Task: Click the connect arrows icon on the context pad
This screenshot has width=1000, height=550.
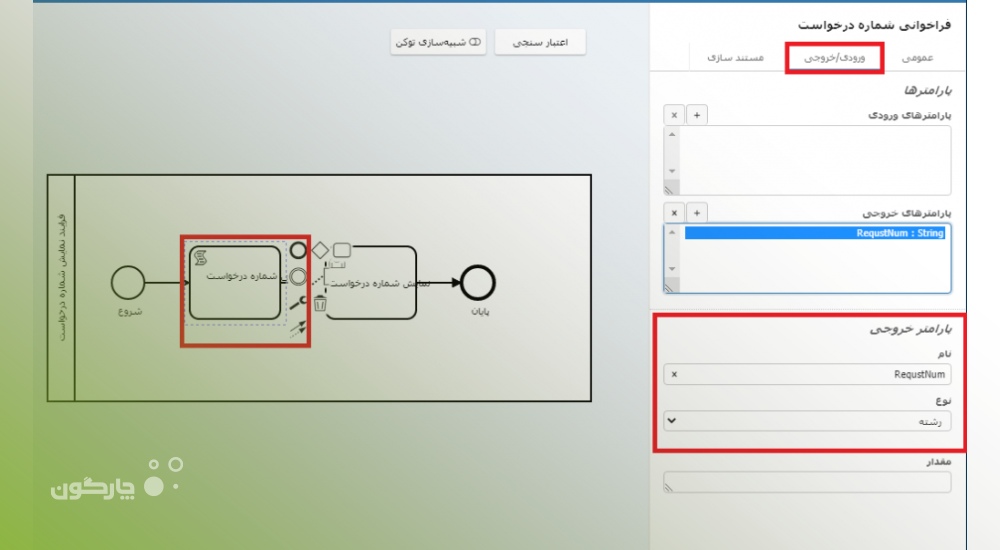Action: [x=298, y=329]
